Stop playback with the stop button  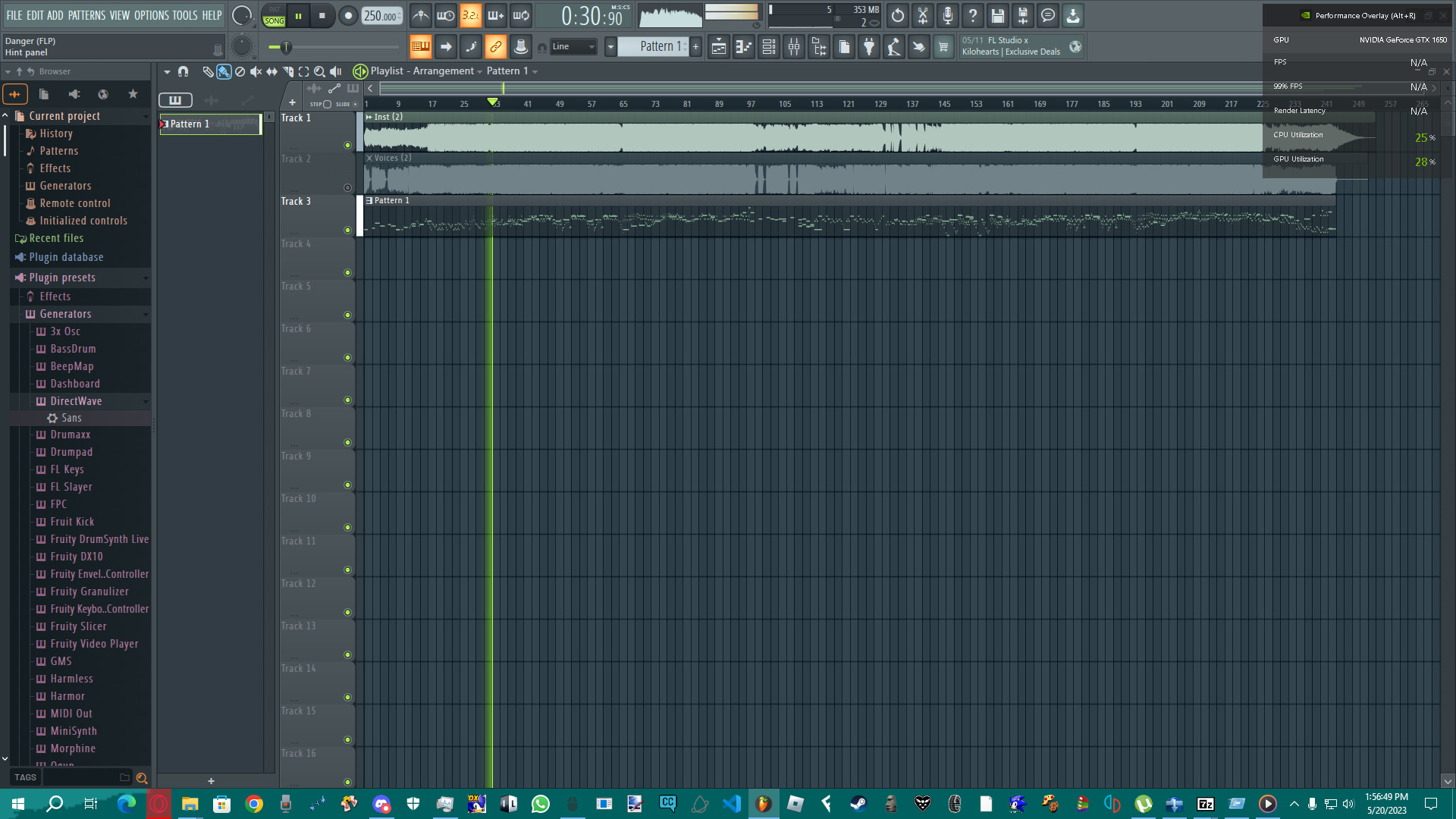click(322, 16)
